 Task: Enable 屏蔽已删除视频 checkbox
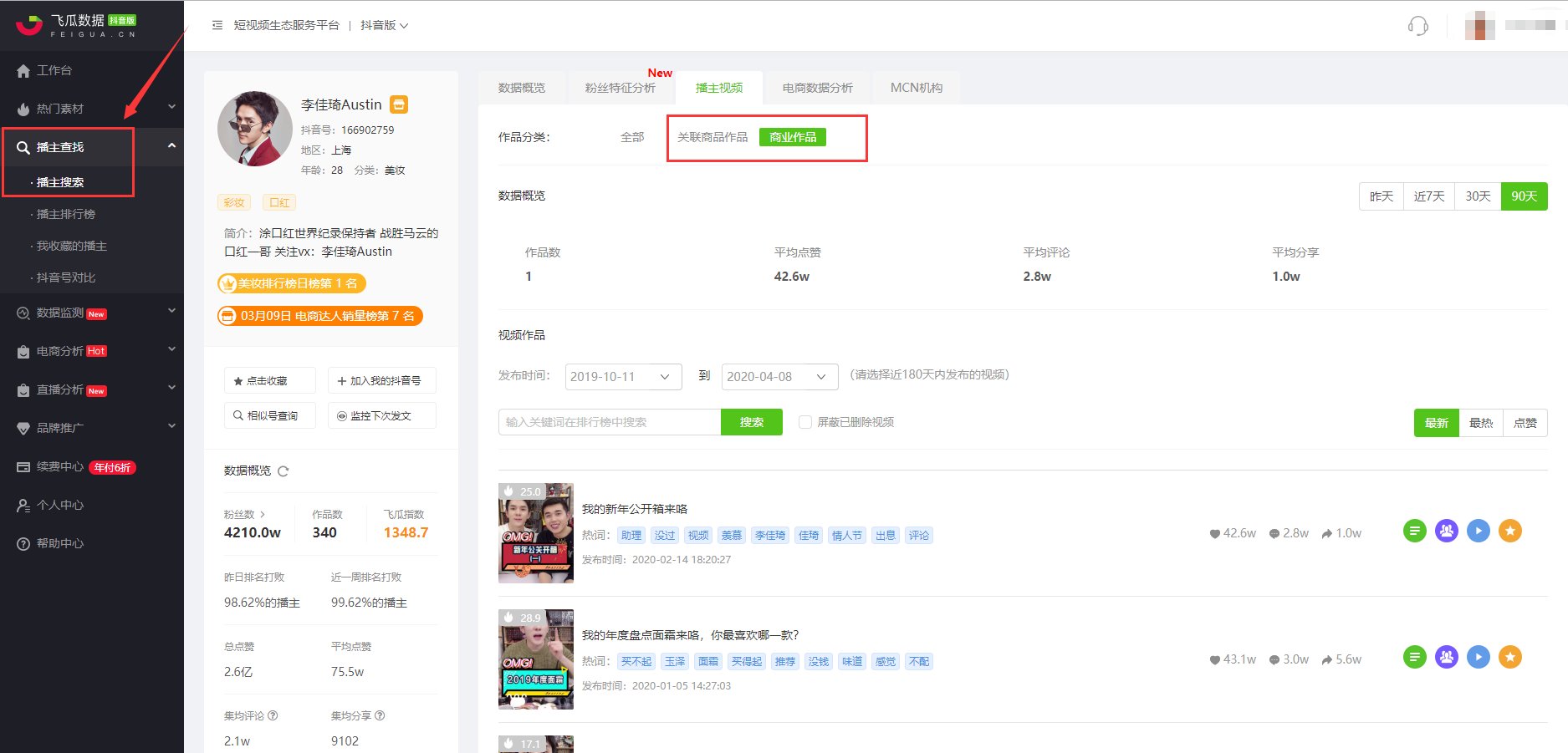point(804,422)
